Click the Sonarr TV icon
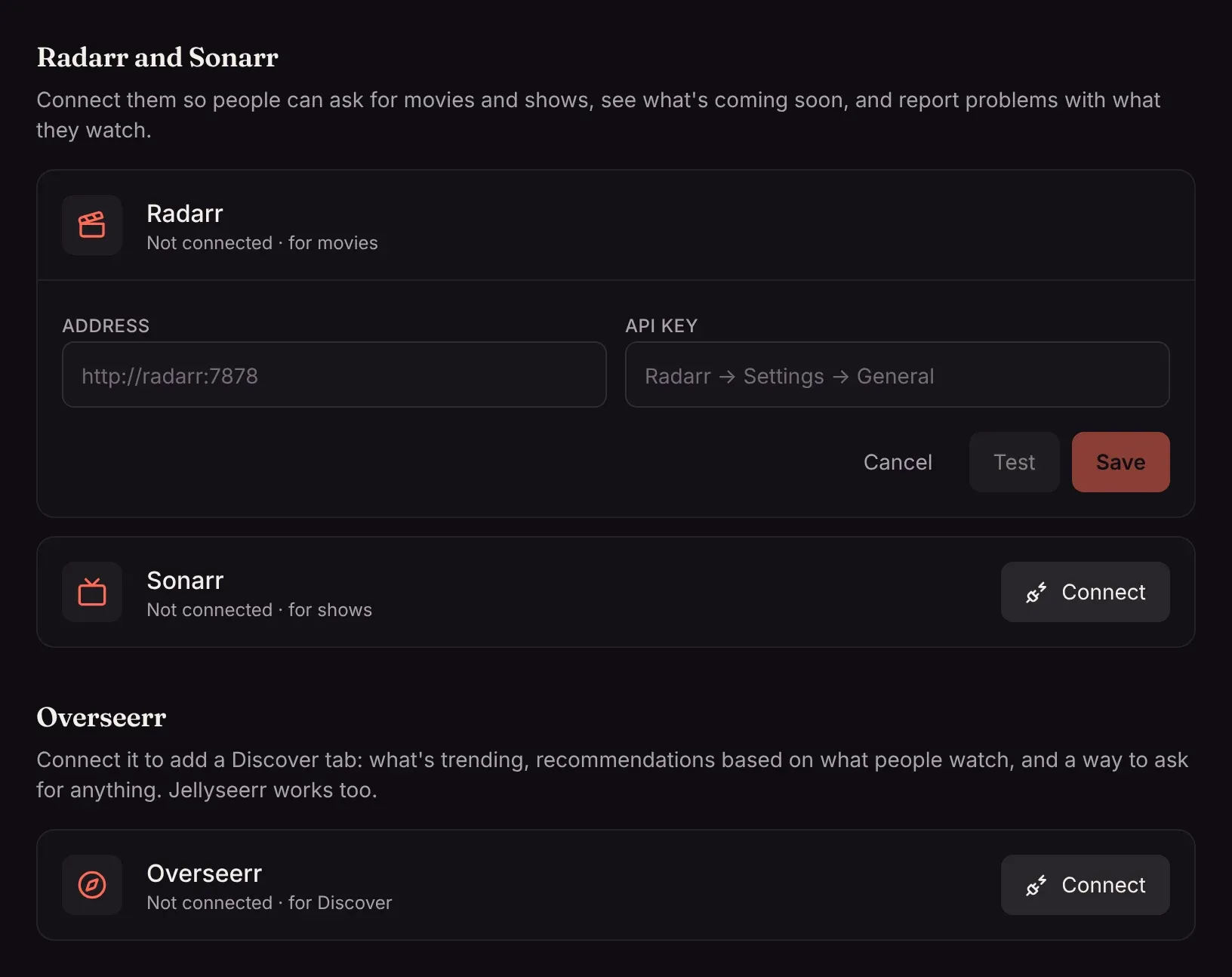 coord(92,592)
